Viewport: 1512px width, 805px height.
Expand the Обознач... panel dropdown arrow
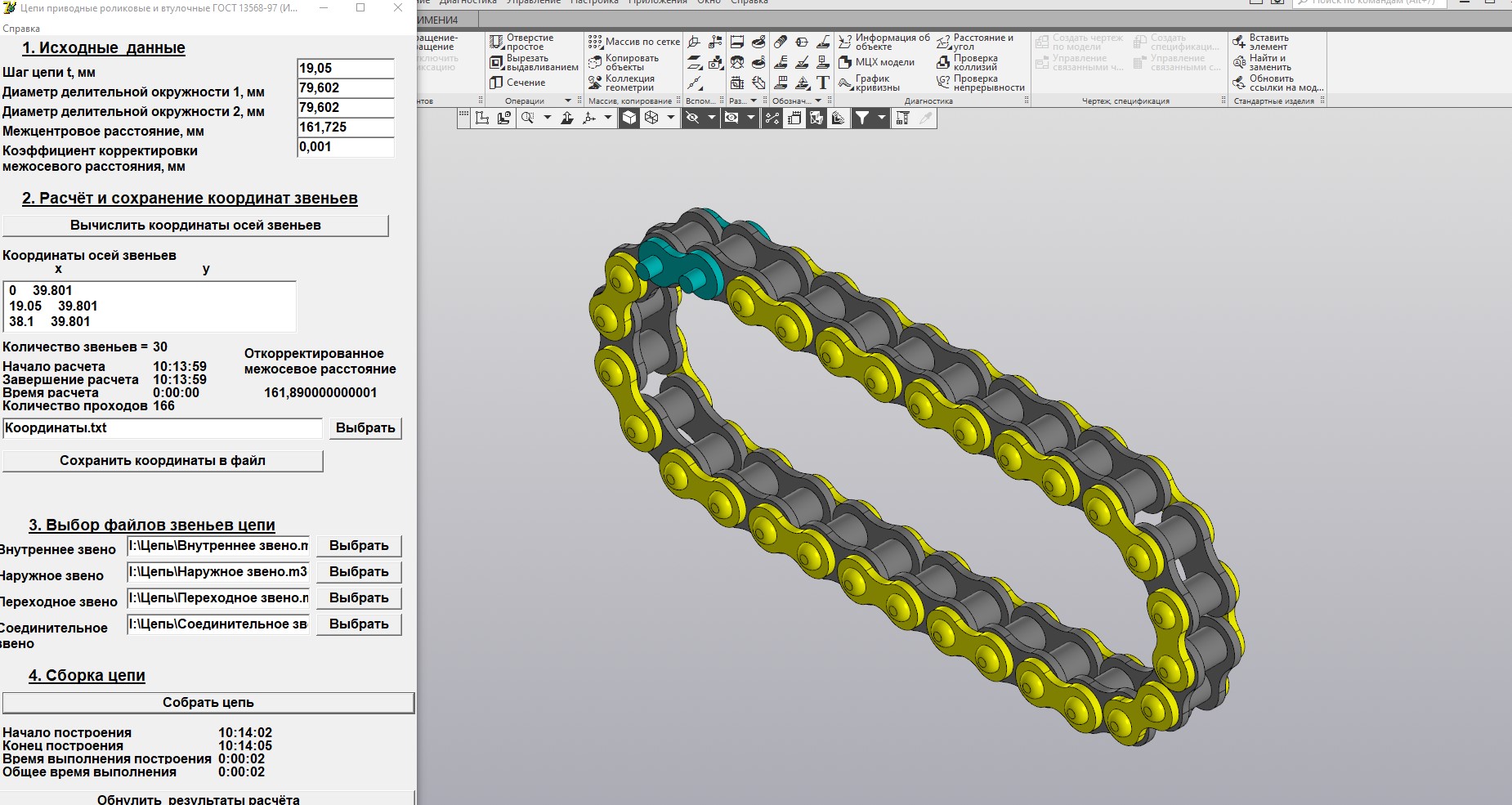[x=818, y=101]
